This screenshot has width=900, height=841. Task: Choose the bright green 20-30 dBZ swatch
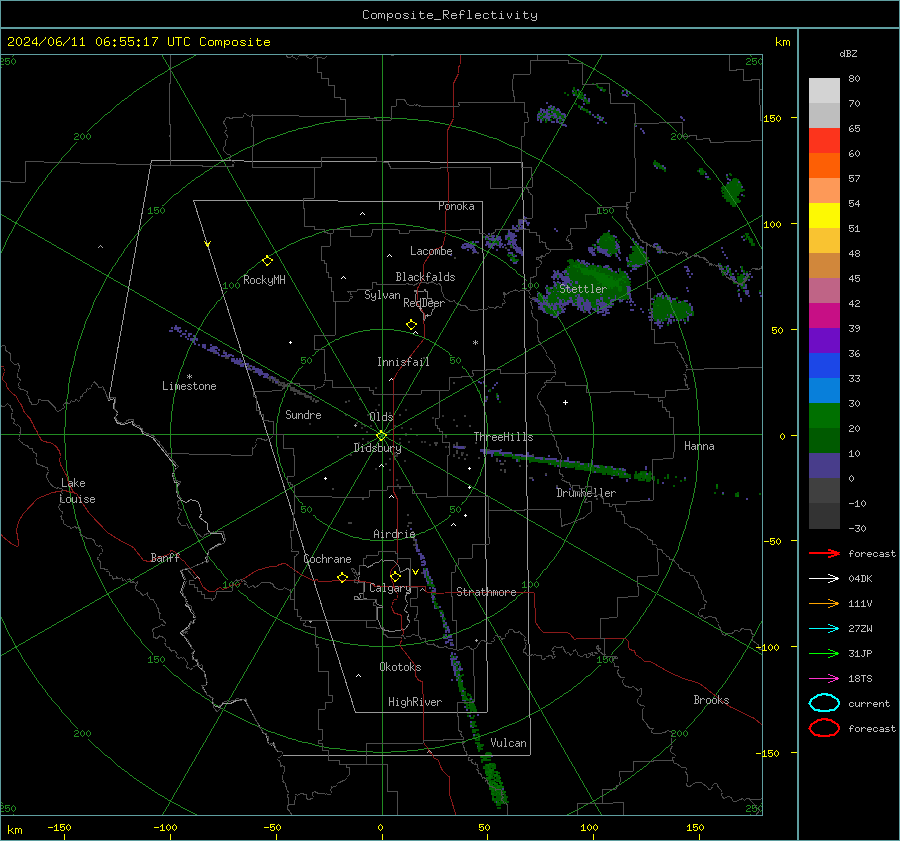click(x=824, y=416)
